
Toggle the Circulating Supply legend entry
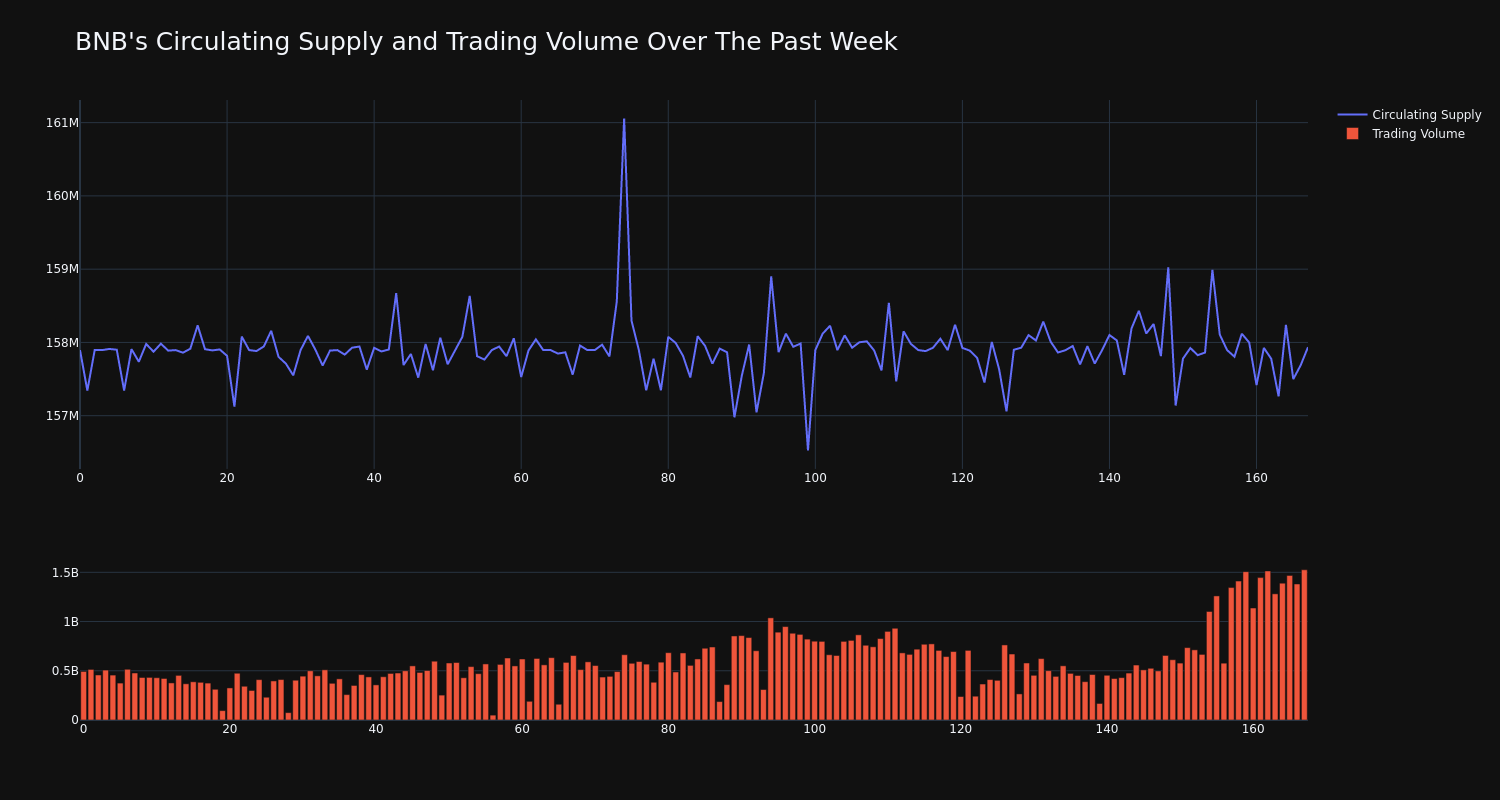pyautogui.click(x=1410, y=115)
